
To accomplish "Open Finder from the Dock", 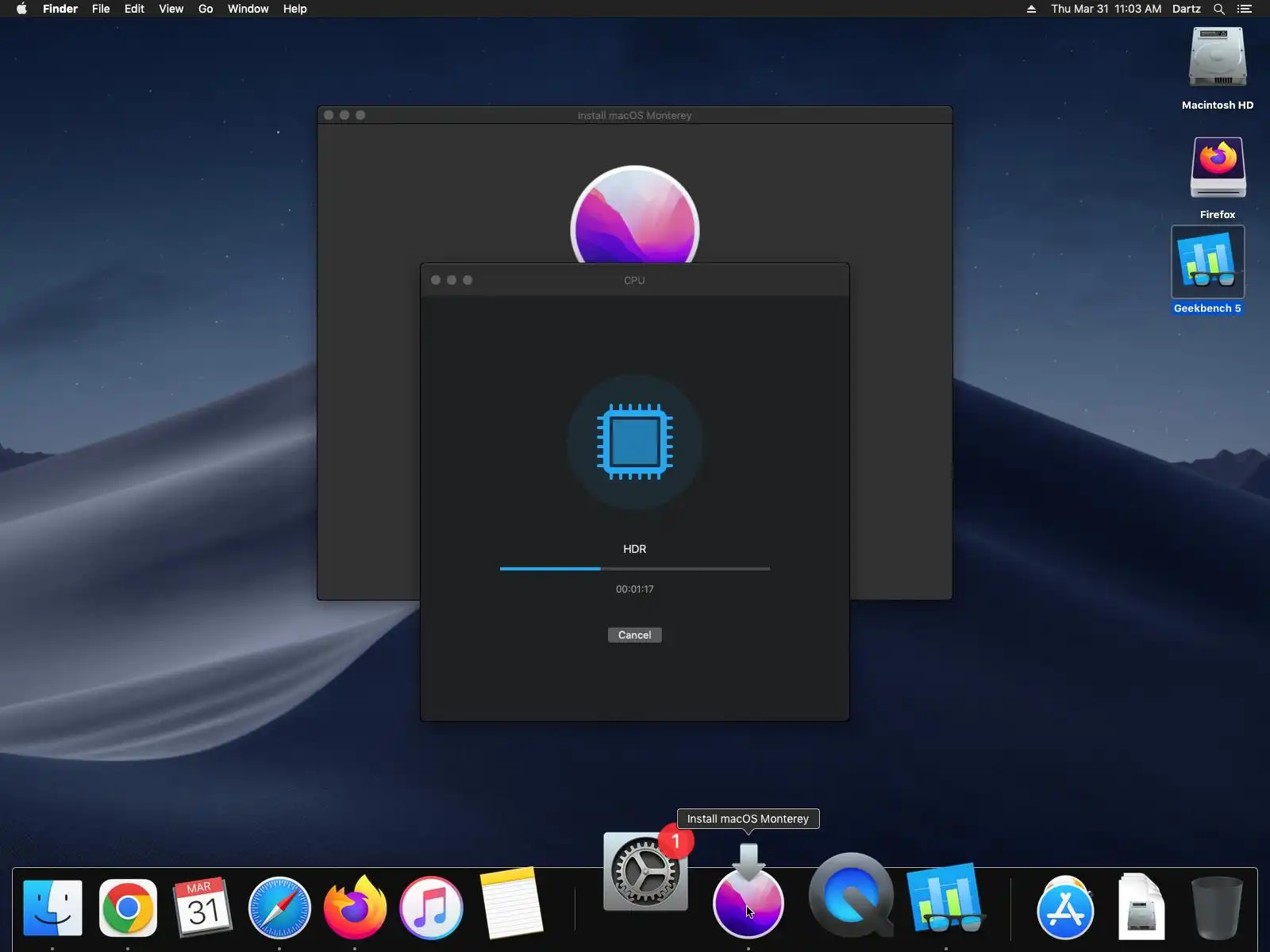I will (x=52, y=908).
